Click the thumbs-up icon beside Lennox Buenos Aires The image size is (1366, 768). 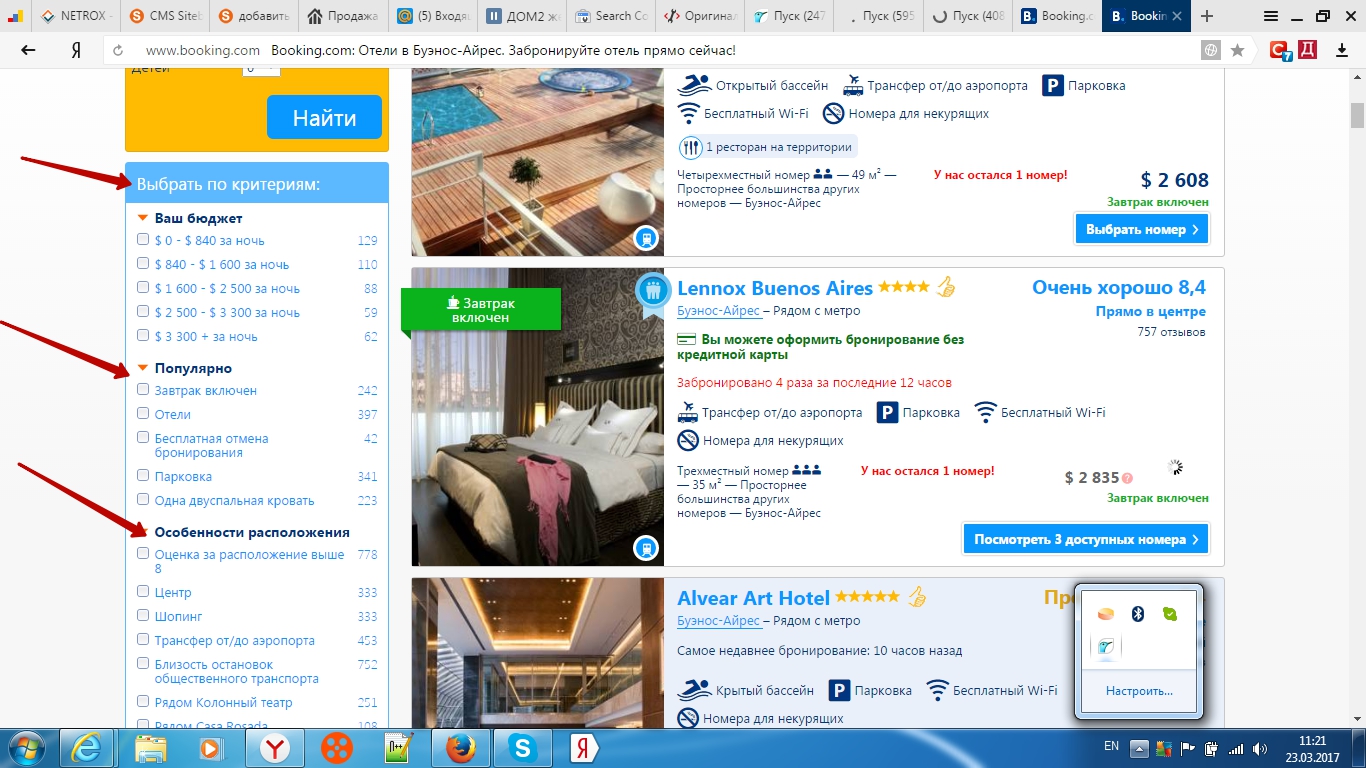pyautogui.click(x=945, y=288)
